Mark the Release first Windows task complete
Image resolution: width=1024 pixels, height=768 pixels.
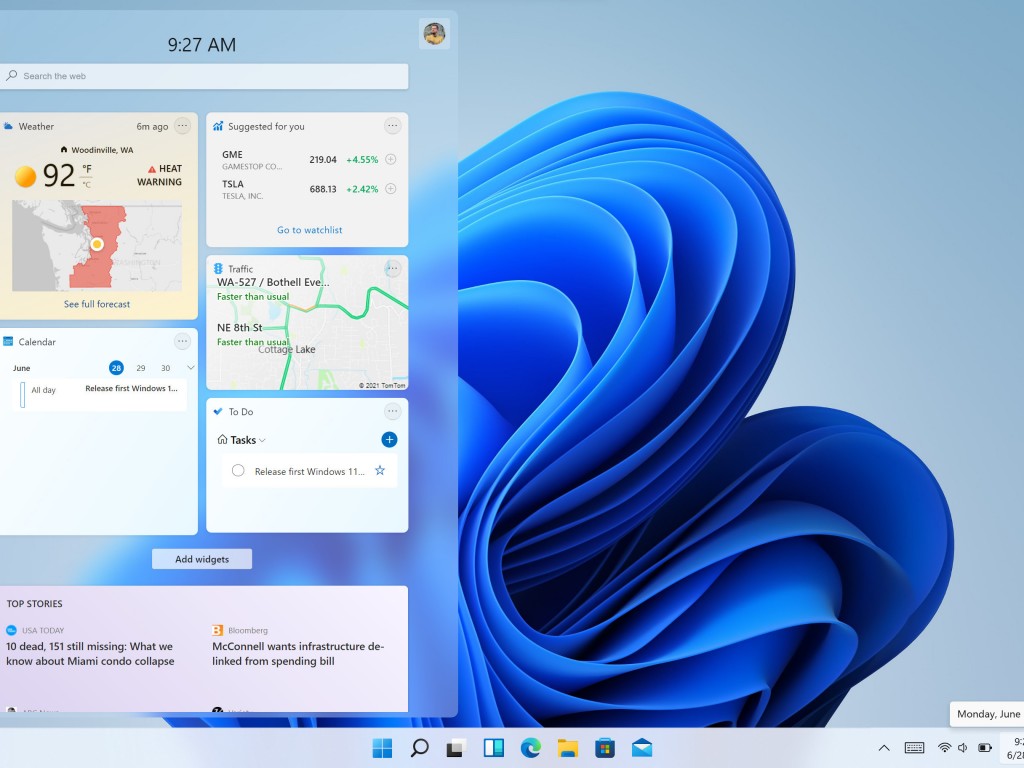coord(238,471)
